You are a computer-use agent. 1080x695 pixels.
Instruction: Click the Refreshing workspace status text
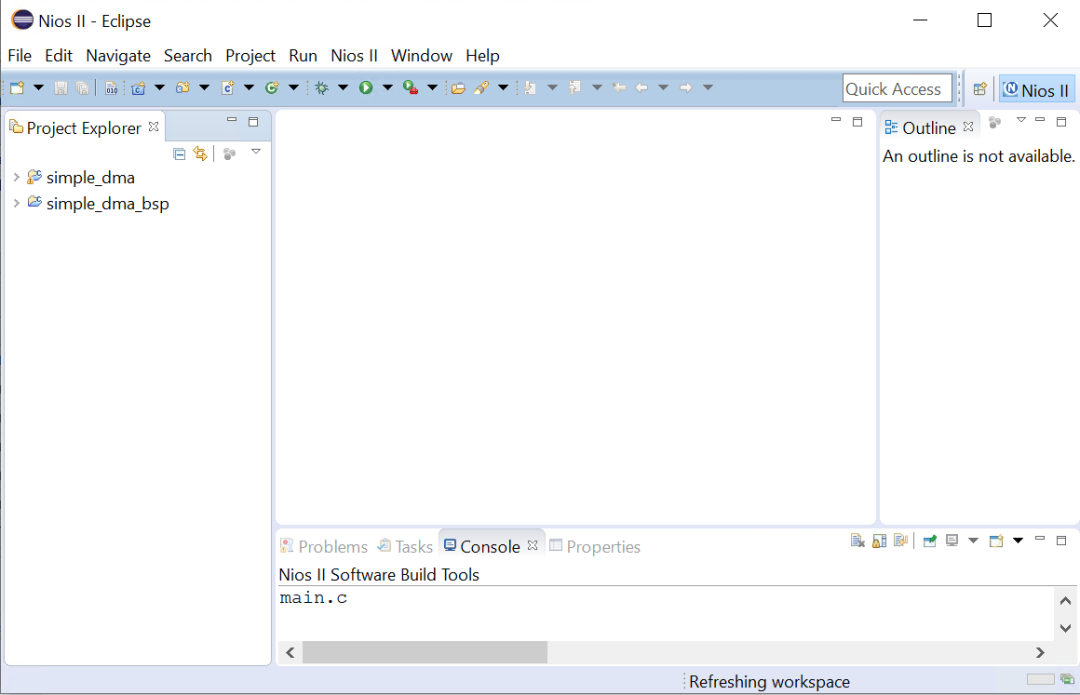point(769,682)
